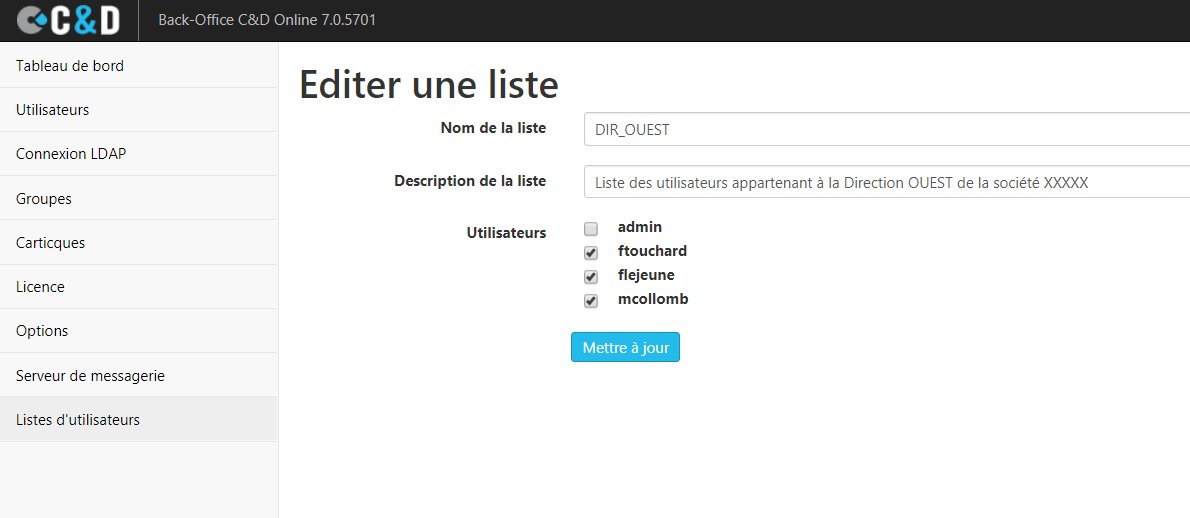The image size is (1190, 518).
Task: Enable the admin user checkbox
Action: point(591,229)
